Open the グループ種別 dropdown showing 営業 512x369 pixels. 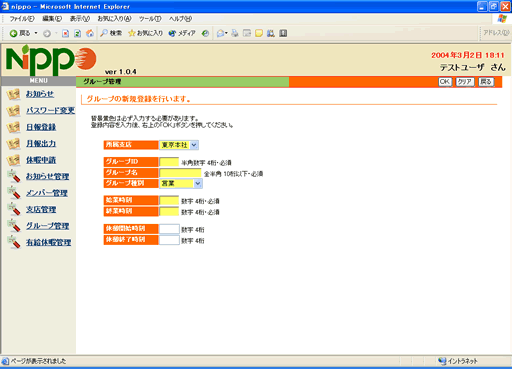point(181,184)
